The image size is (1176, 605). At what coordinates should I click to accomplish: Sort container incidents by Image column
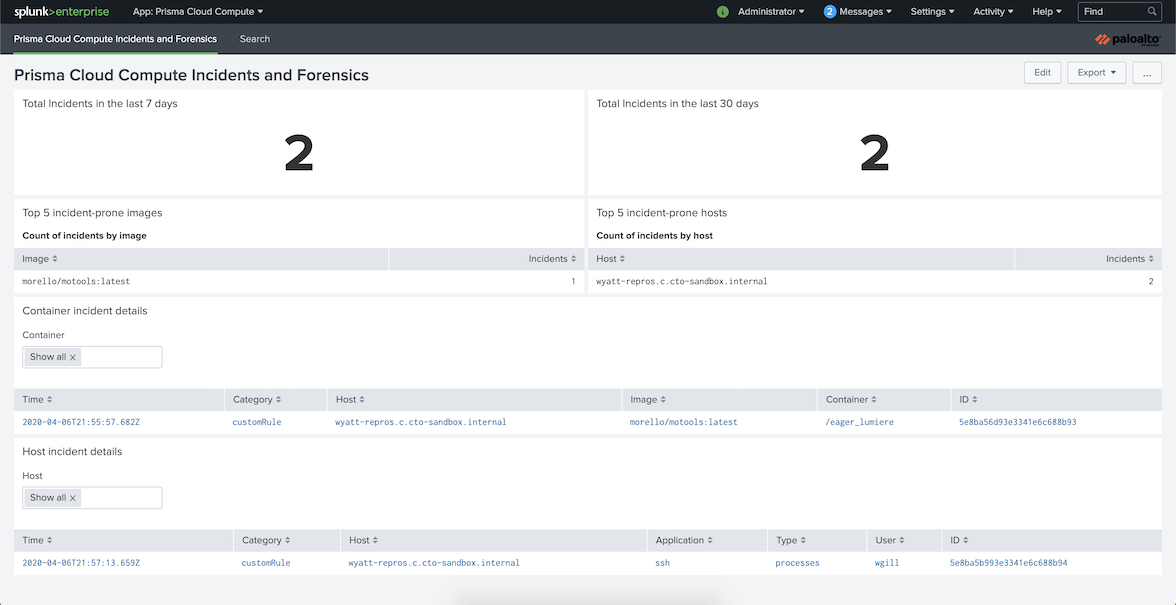click(648, 400)
